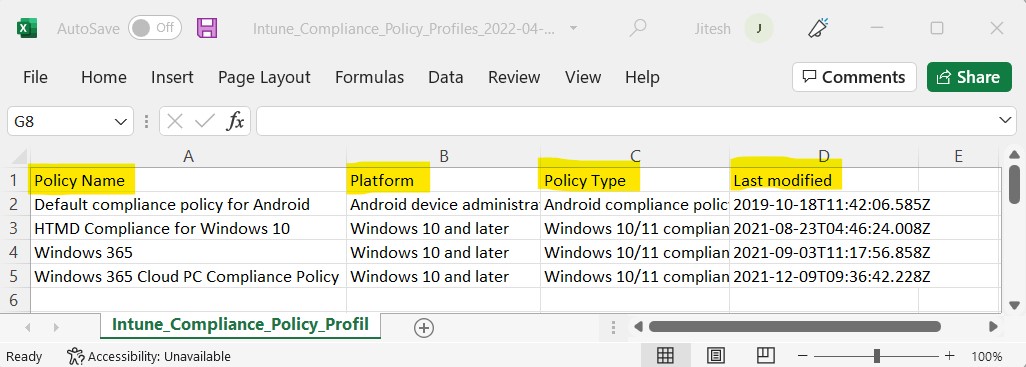
Task: Expand the formula bar with chevron
Action: coord(1006,120)
